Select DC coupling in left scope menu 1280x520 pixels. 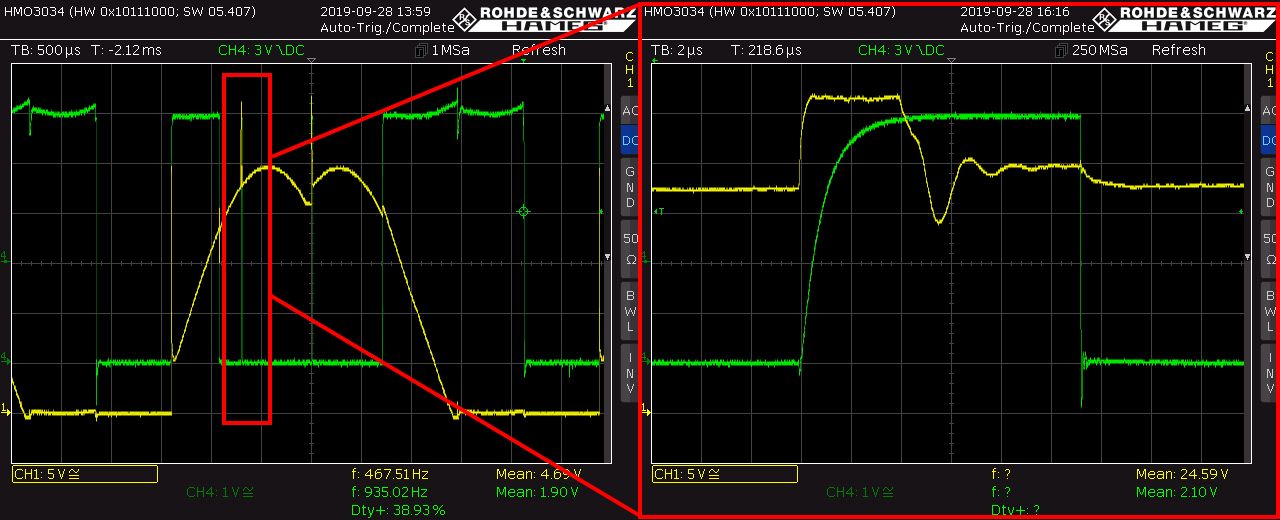tap(629, 141)
